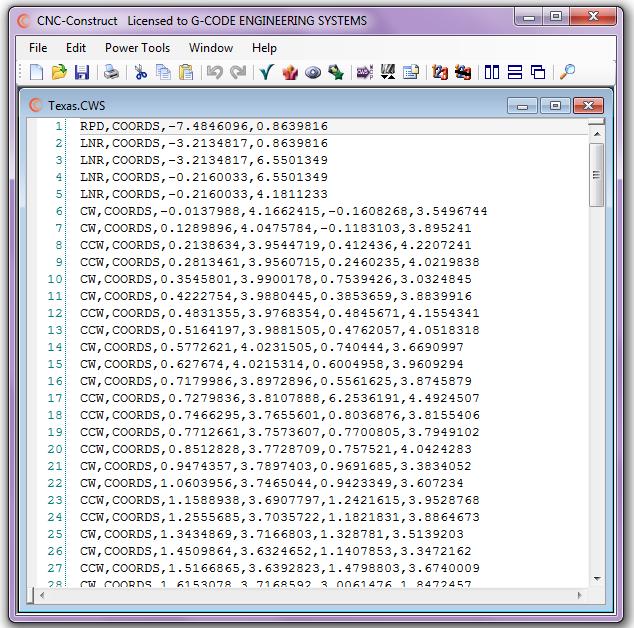Click line 5 text LNR,COORDS,-0.2160033,4.1811233
The width and height of the screenshot is (634, 628).
(x=204, y=194)
